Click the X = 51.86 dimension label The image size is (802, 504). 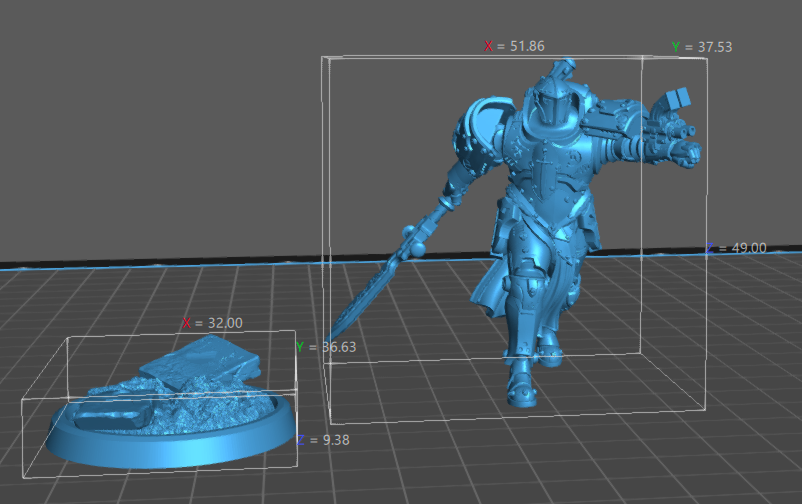point(514,46)
